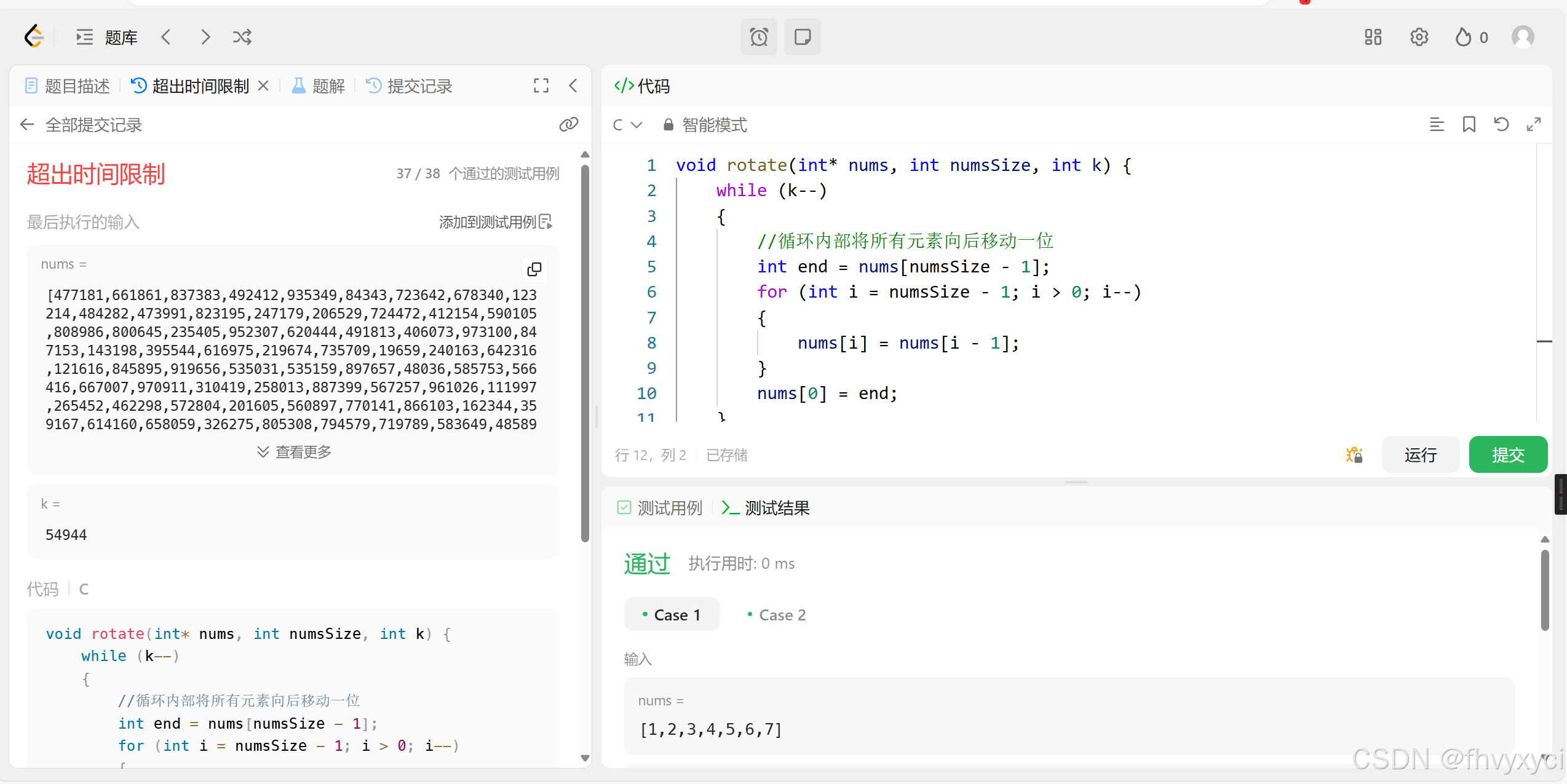Go to previous problem arrow

click(166, 38)
